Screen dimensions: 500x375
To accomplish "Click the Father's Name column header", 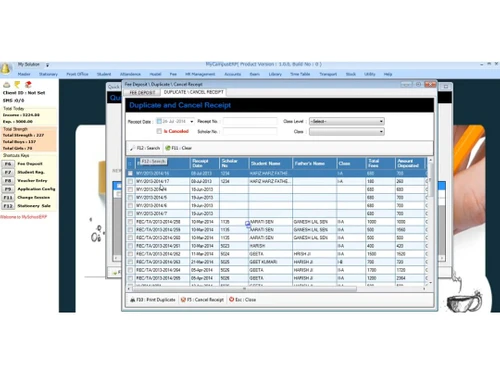I will 314,163.
